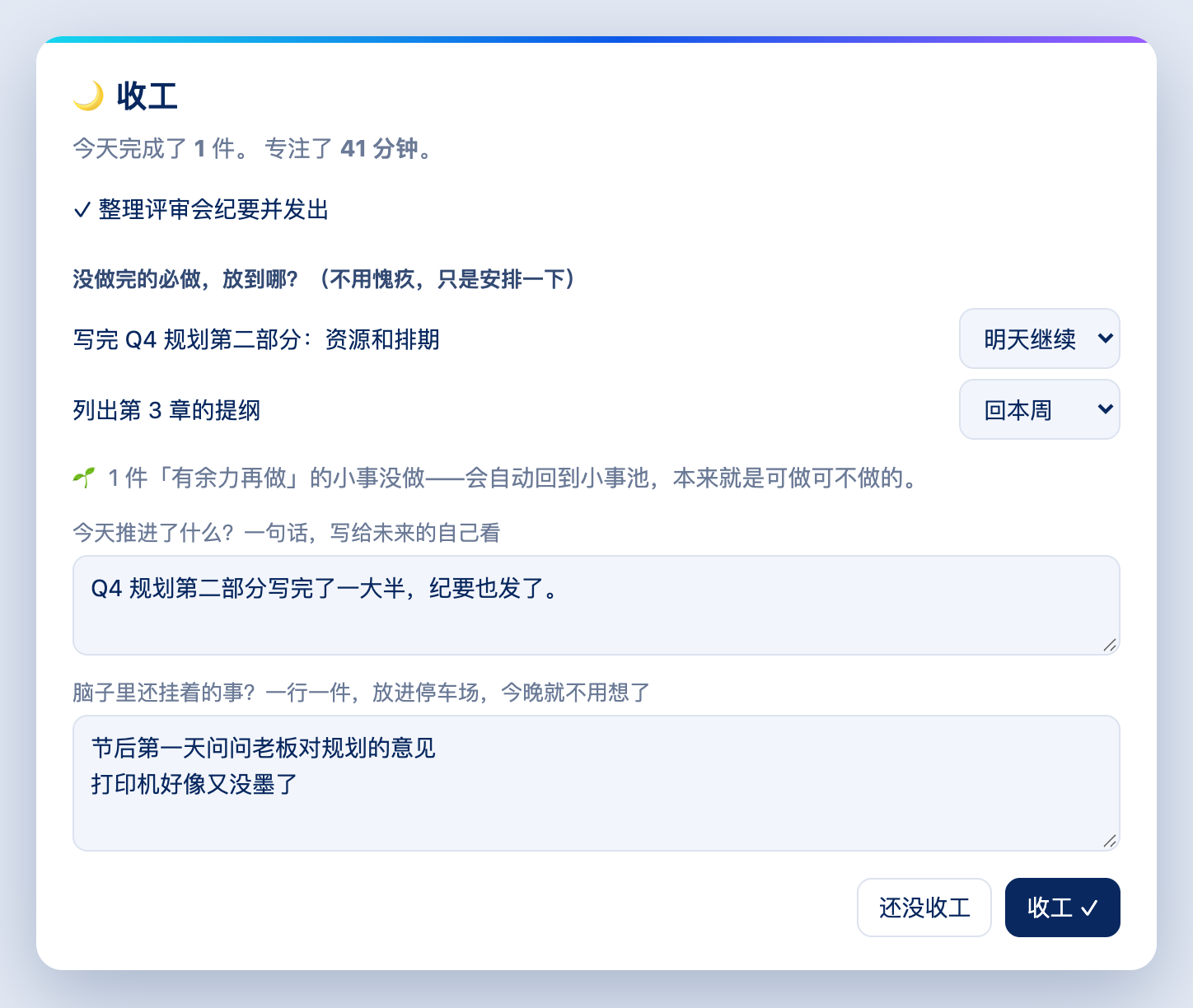
Task: Click the 今天推进了什么 text area
Action: click(x=596, y=605)
